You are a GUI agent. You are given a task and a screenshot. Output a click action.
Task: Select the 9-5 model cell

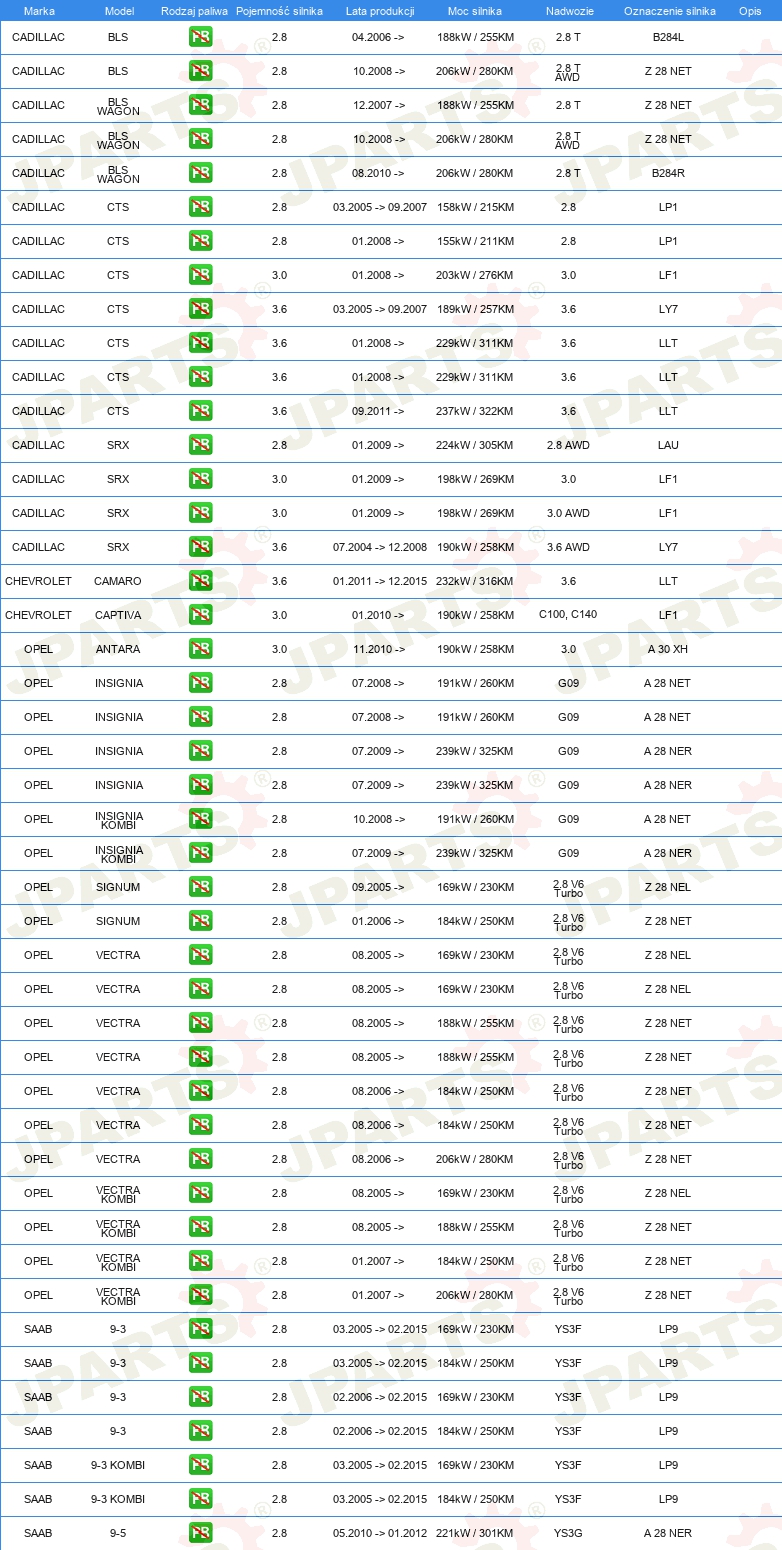pos(118,1533)
